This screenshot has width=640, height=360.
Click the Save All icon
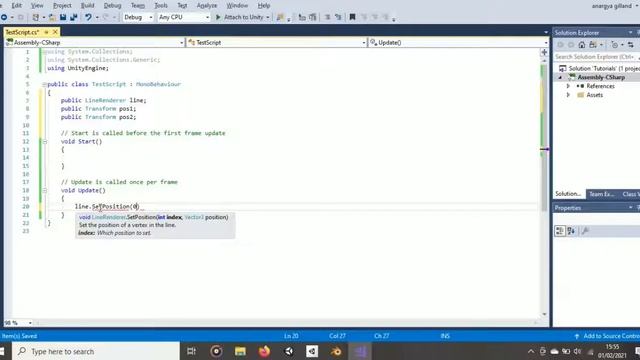[74, 17]
